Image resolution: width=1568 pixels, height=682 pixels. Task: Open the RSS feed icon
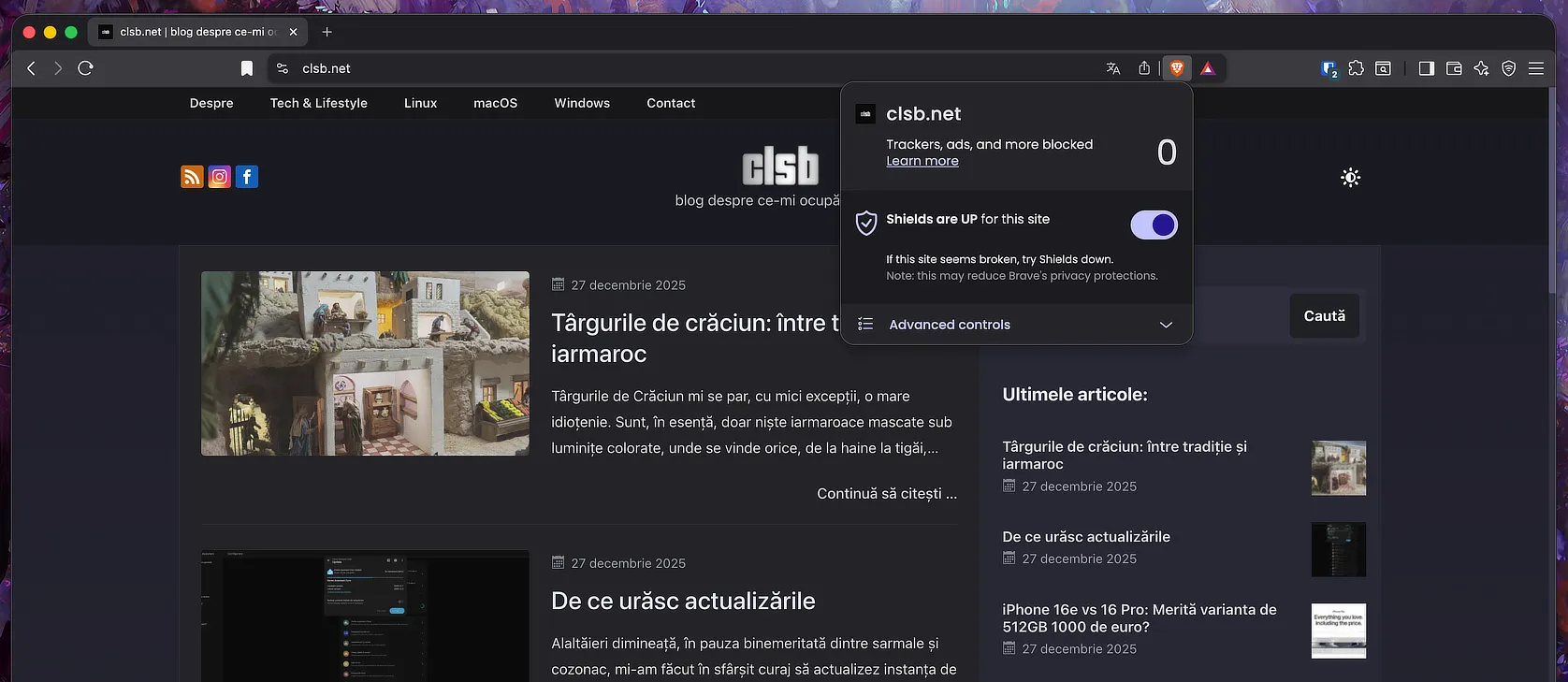192,177
